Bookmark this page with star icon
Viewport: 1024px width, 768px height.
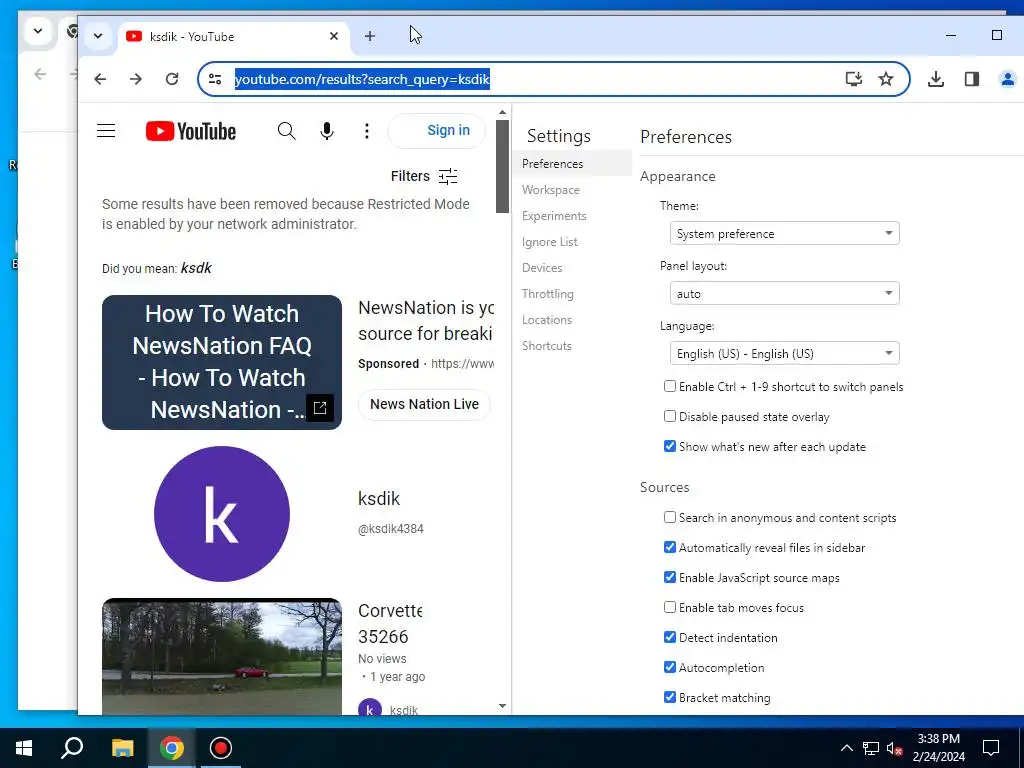coord(886,79)
